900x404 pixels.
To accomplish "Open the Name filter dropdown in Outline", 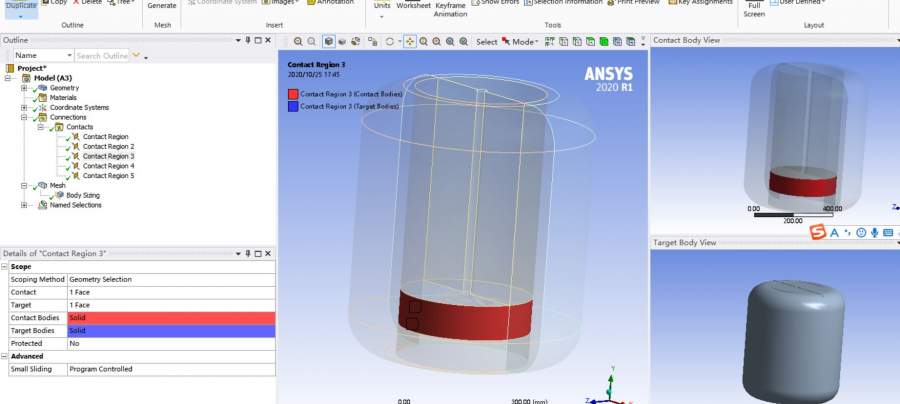I will pyautogui.click(x=68, y=56).
